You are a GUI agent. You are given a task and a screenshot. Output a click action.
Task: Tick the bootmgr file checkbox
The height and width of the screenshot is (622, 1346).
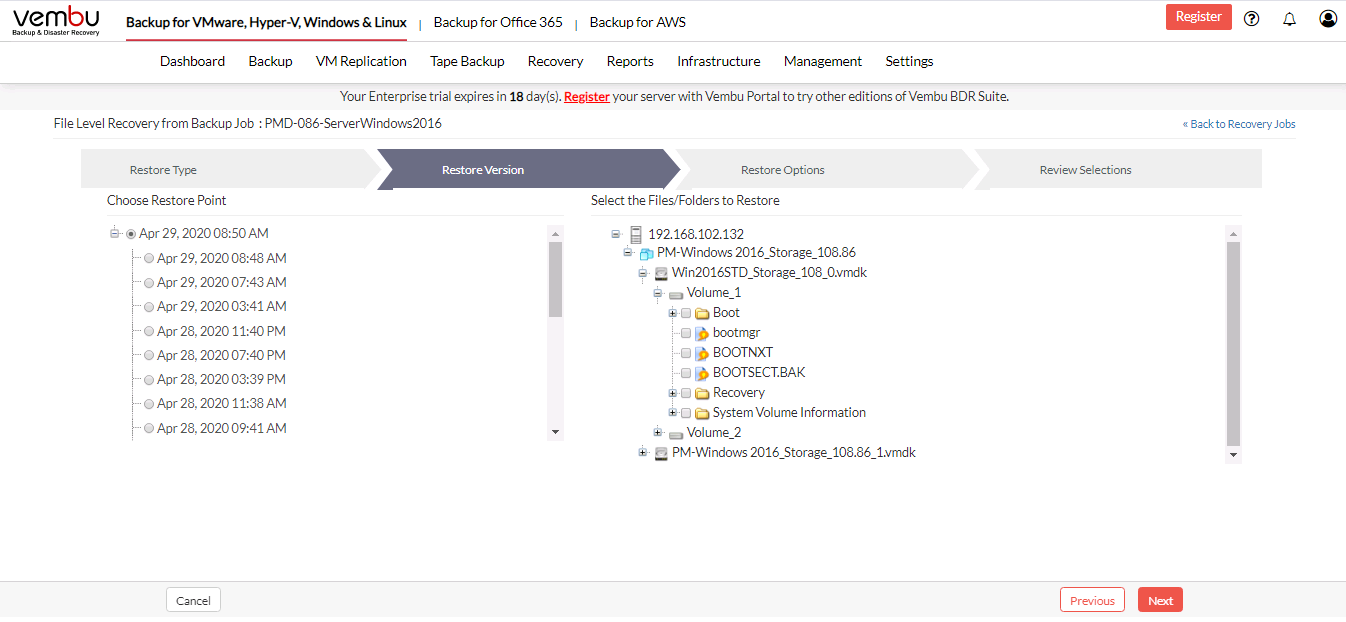point(686,333)
